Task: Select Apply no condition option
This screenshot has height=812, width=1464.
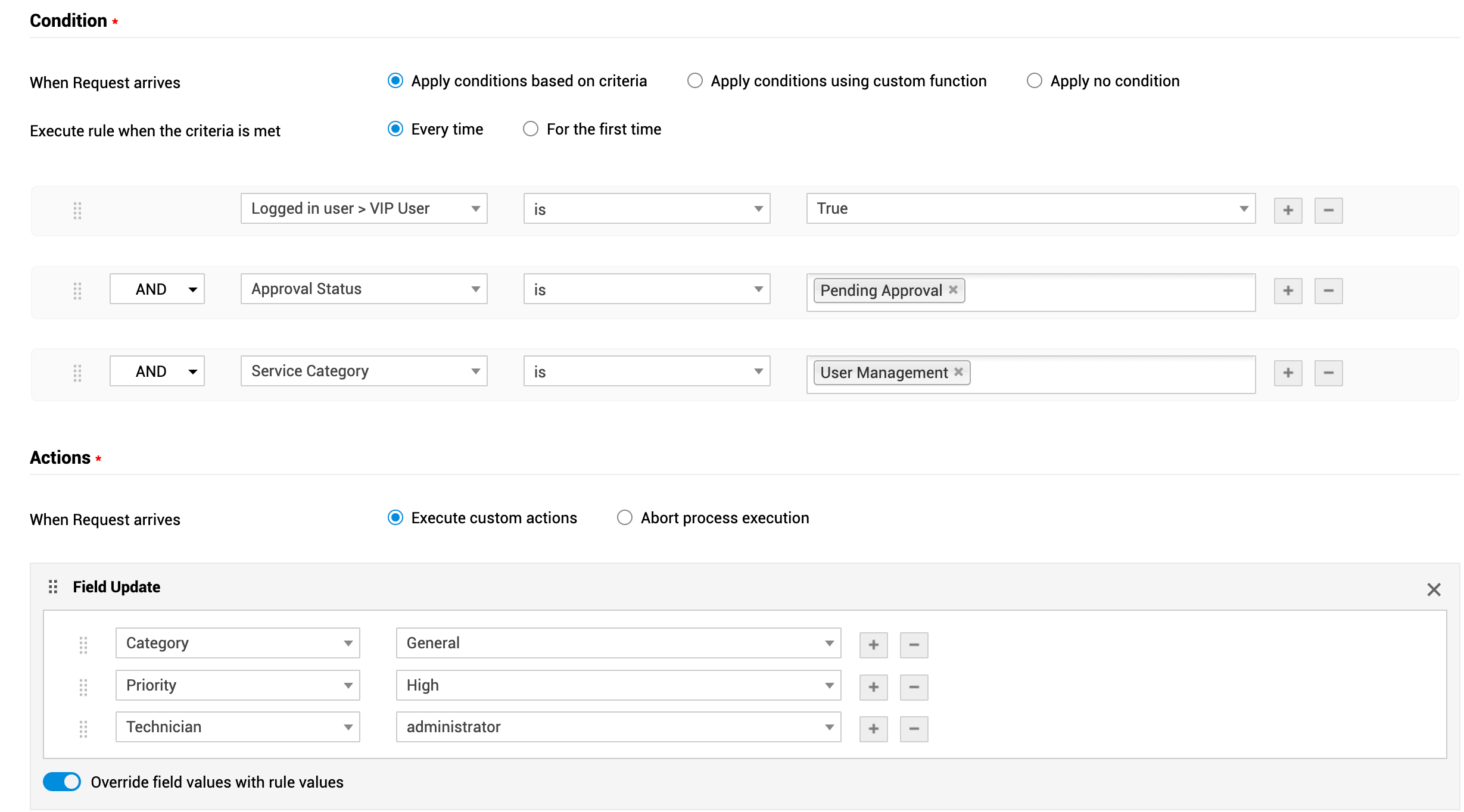Action: 1035,80
